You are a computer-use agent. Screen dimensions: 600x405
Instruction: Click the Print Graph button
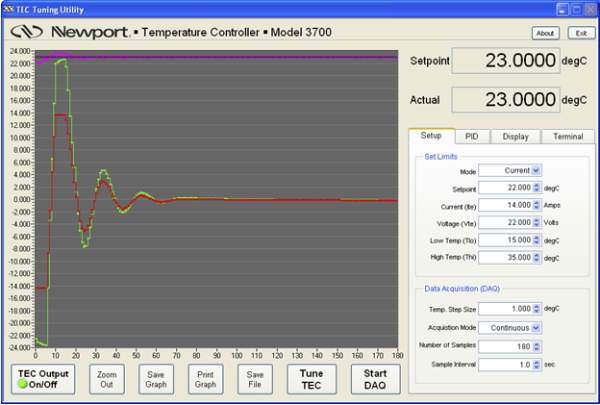point(205,378)
